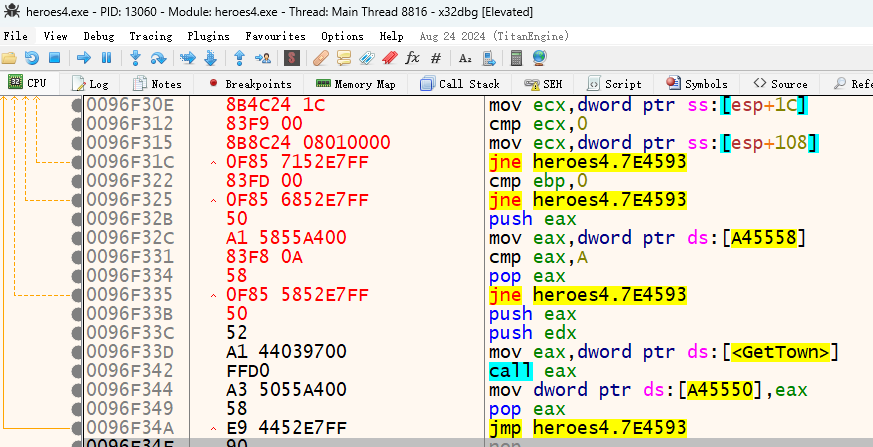873x447 pixels.
Task: Select 'mov eax,dword ptr ds:[A45558]' instruction
Action: [x=647, y=238]
